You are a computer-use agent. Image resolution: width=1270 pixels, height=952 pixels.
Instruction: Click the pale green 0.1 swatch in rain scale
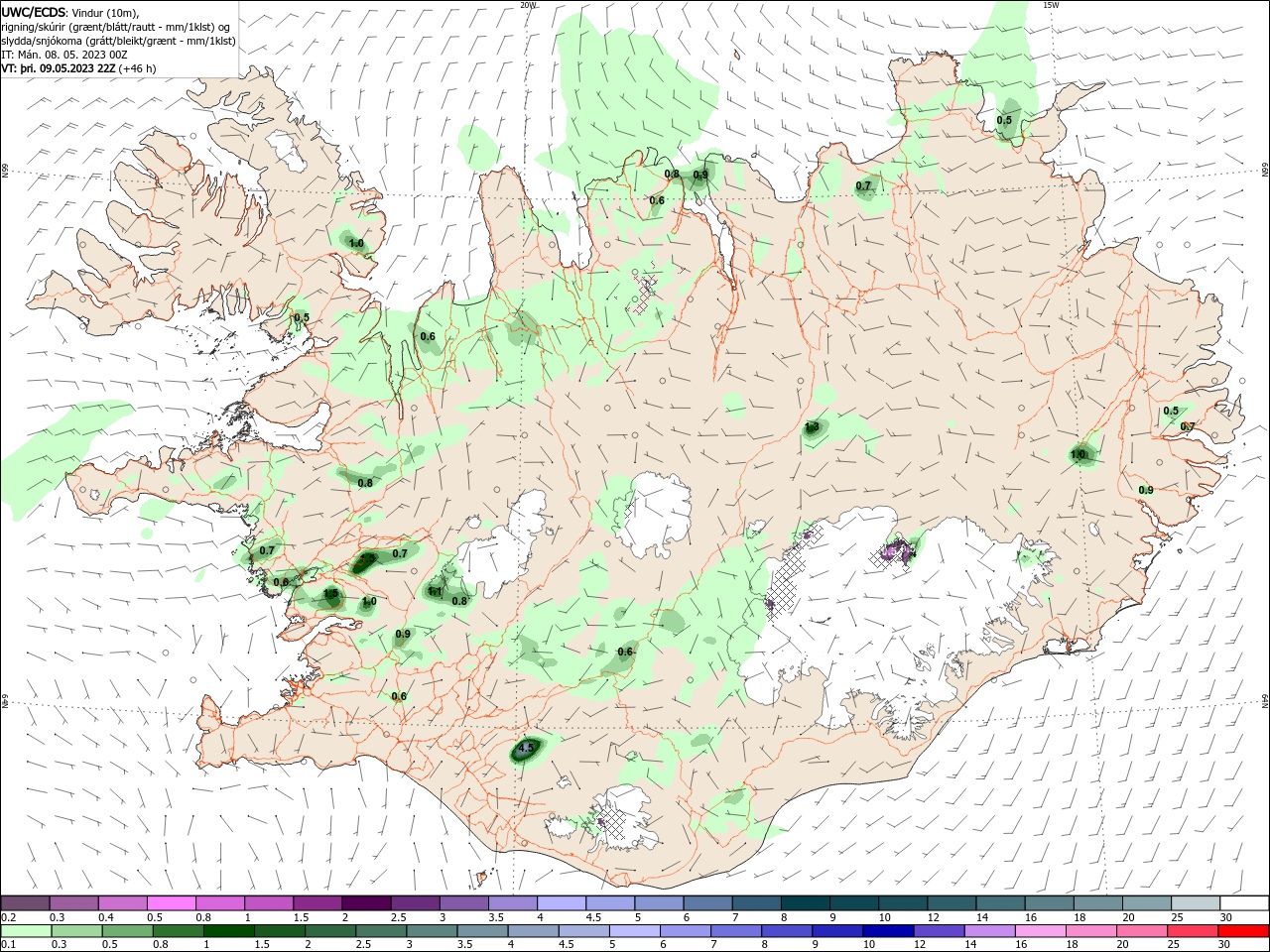pos(25,931)
